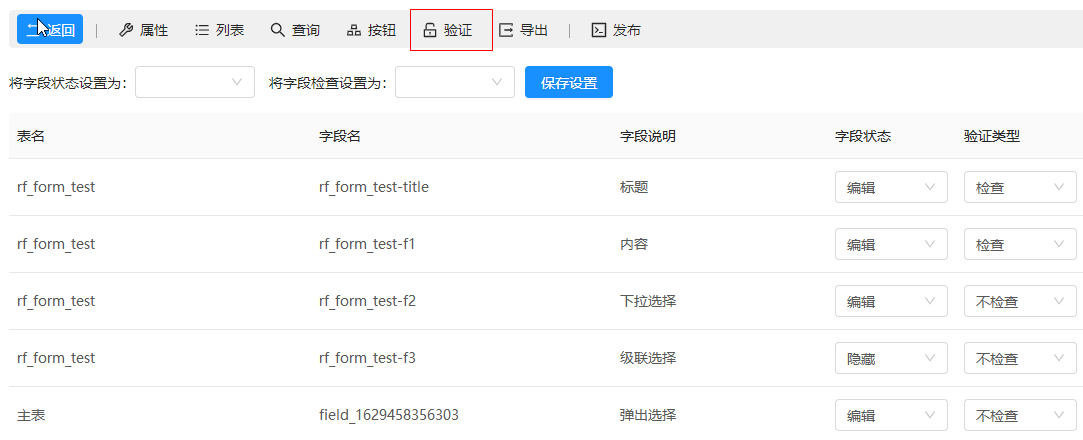This screenshot has width=1083, height=440.
Task: Select the rf_form_test-f2 field name cell
Action: point(367,301)
